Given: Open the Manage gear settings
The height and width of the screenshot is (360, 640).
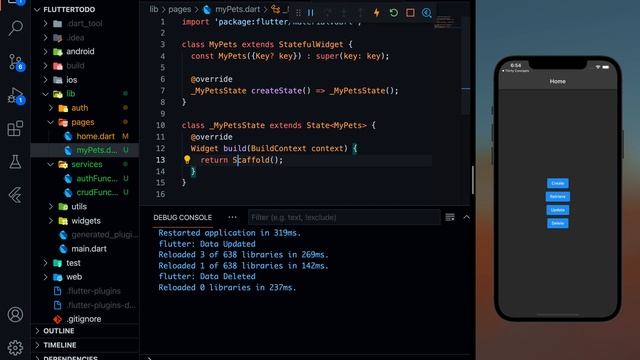Looking at the screenshot, I should click(16, 347).
